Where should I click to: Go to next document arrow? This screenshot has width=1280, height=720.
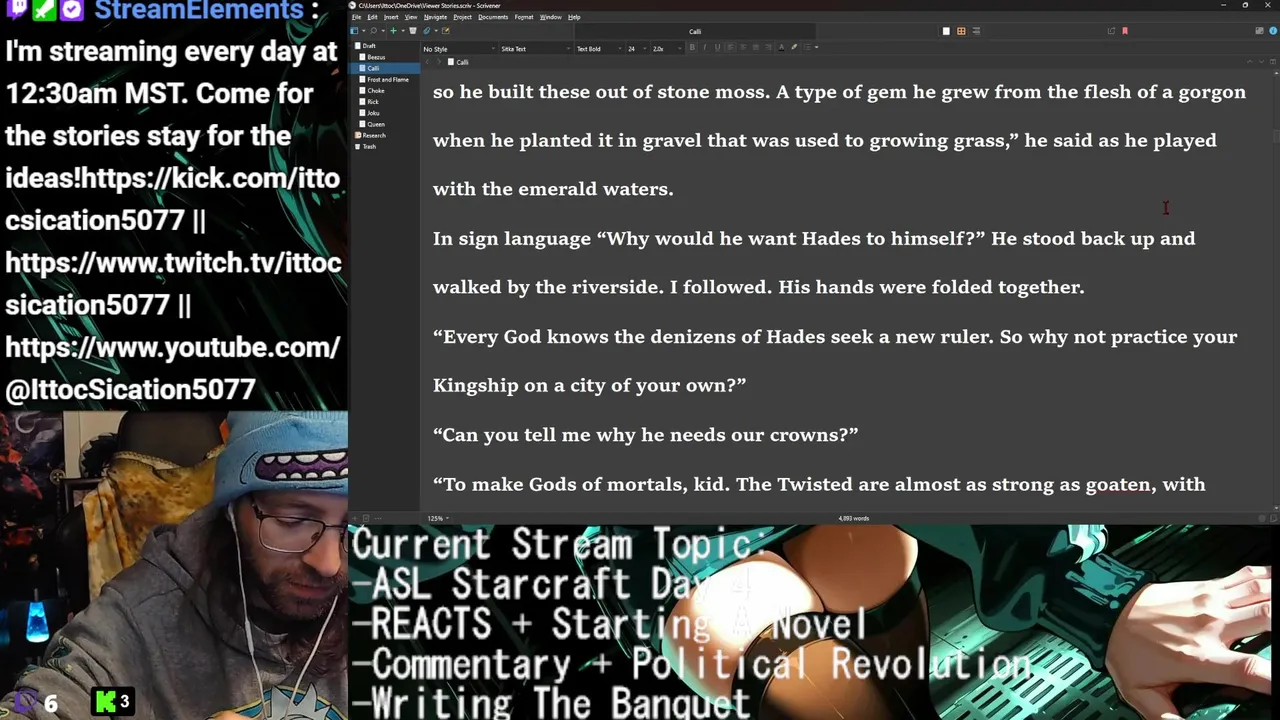1262,62
